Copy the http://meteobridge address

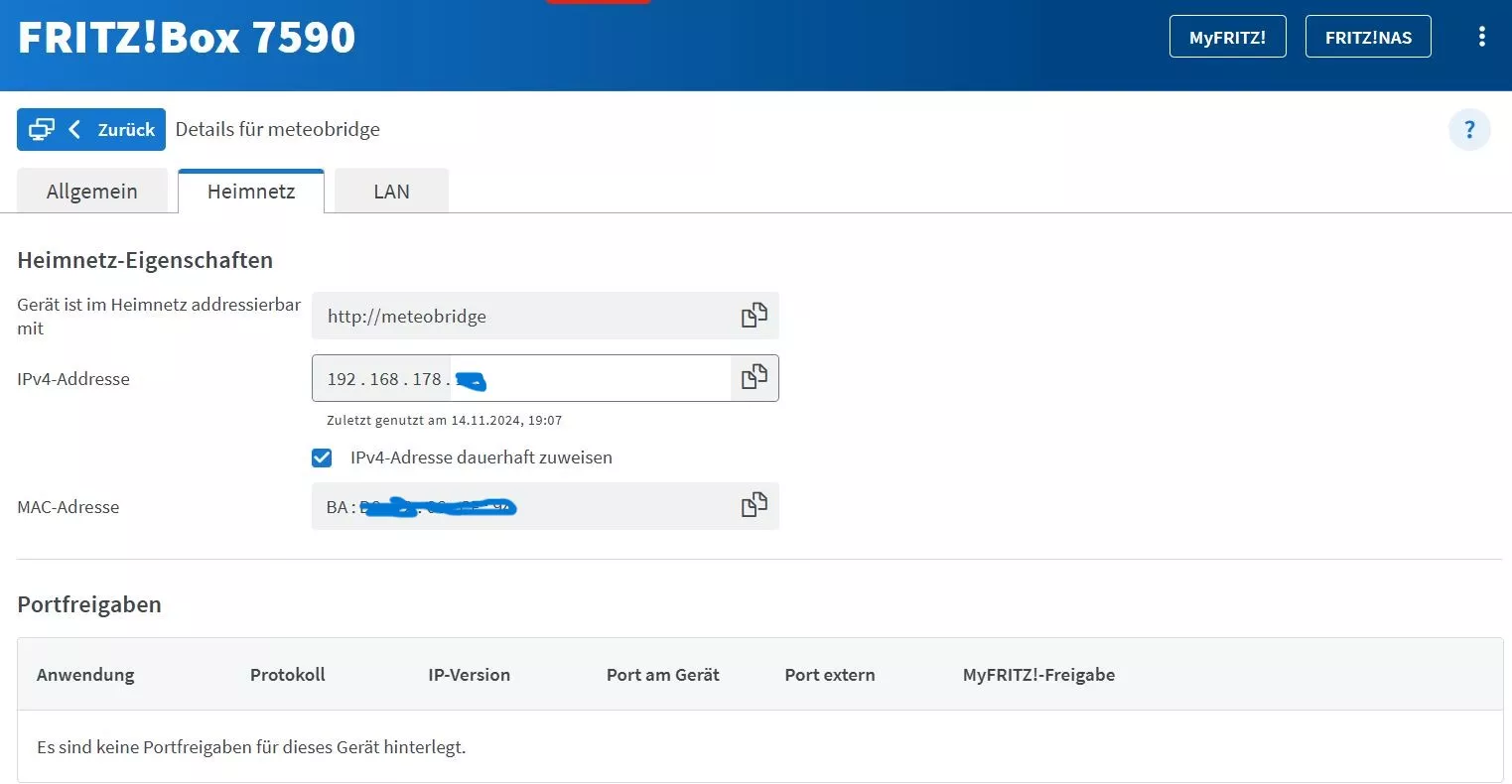point(754,316)
